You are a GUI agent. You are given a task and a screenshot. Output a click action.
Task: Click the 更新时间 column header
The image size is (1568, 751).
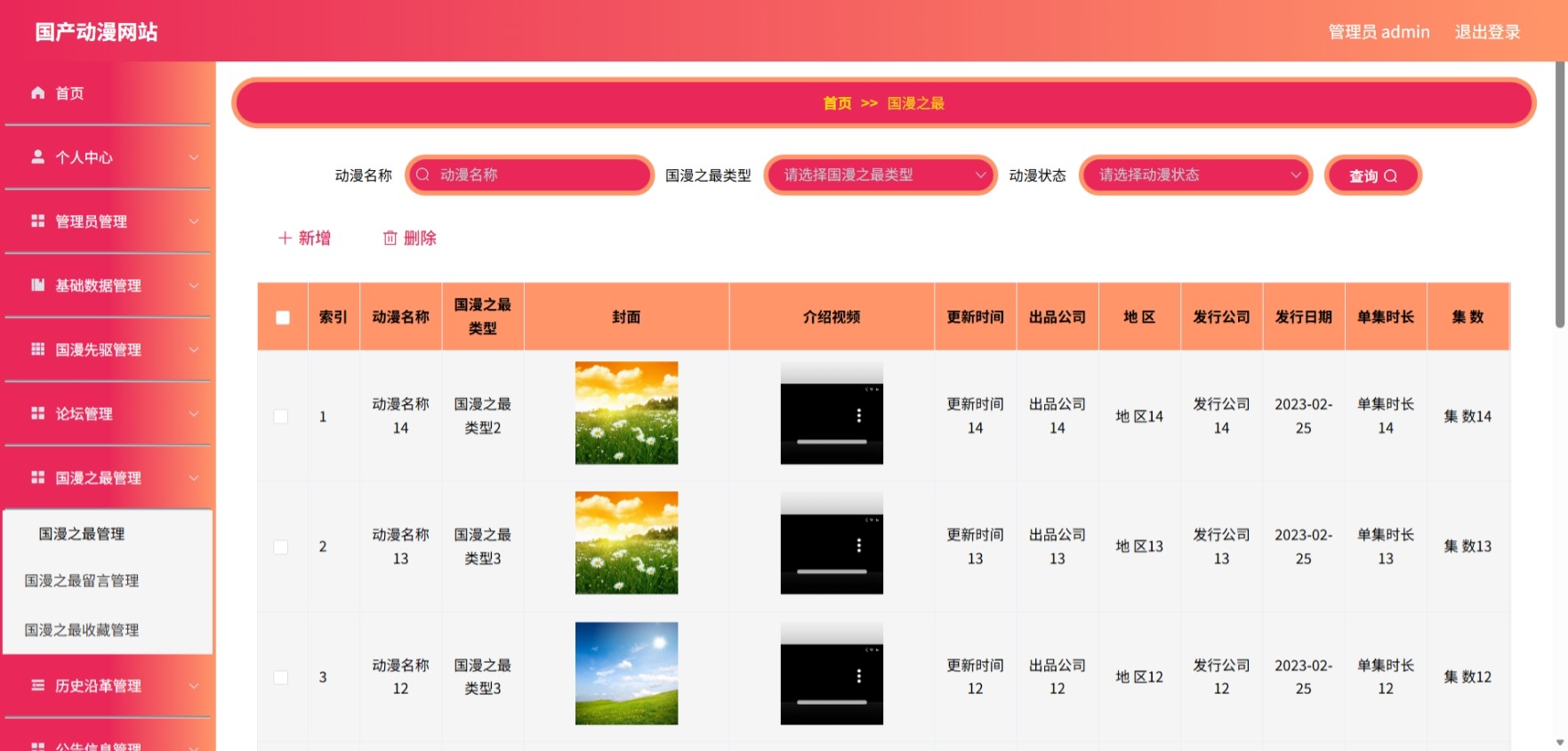click(x=975, y=317)
